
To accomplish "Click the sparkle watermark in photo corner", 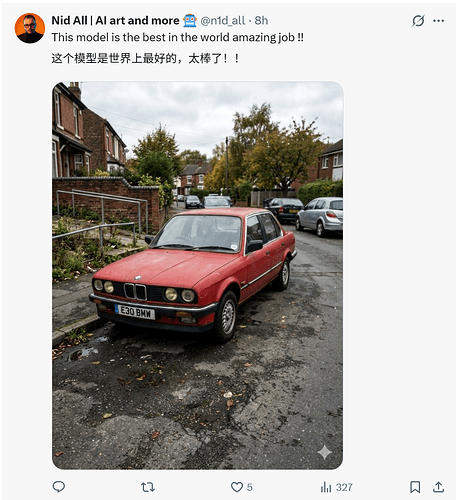I will 324,452.
